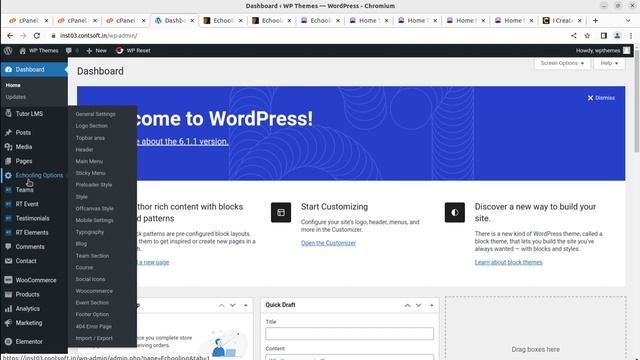Select Typography submenu item
Screen dimensions: 640x360
tap(90, 232)
